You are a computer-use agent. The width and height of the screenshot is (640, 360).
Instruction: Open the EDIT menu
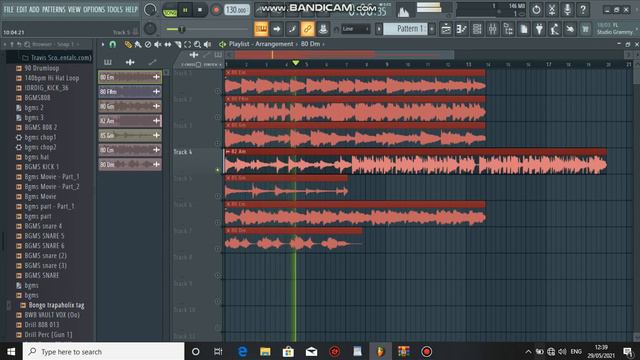(x=22, y=9)
